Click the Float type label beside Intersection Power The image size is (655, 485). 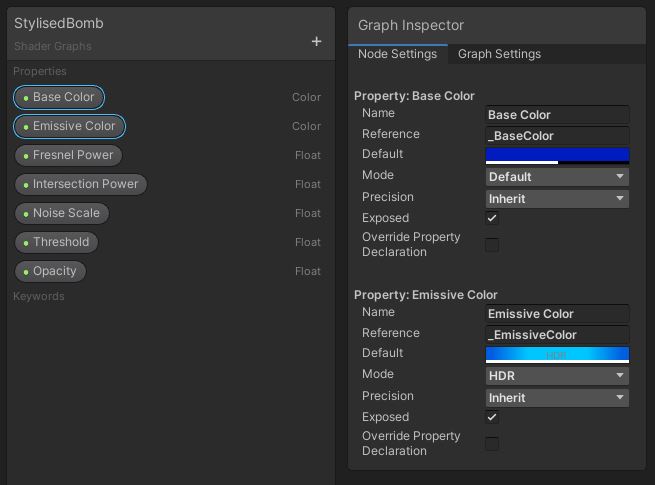click(x=307, y=184)
